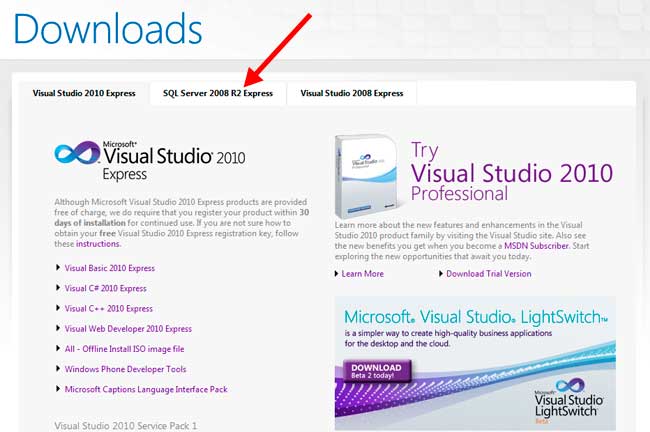Open Microsoft Captions Language Interface Pack link
The image size is (650, 432).
click(x=146, y=389)
